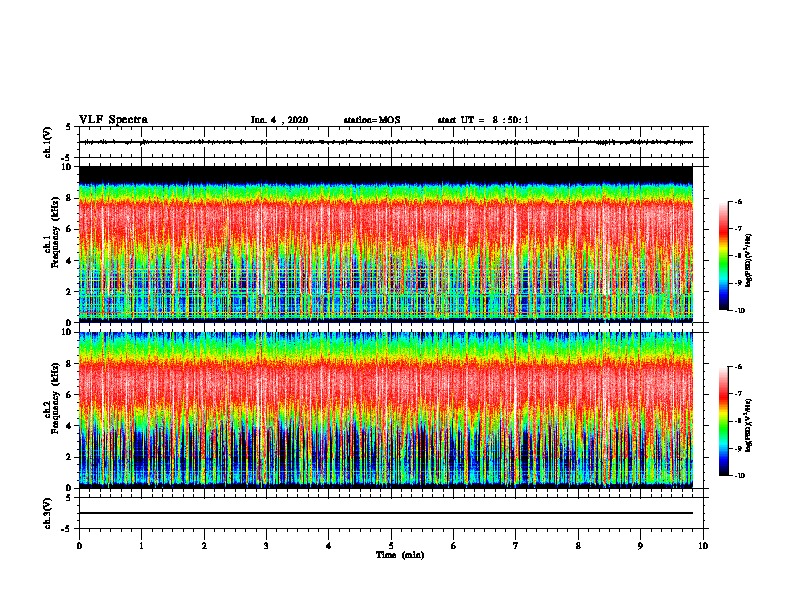Click the "10" kHz tick of ch.1 spectrogram
This screenshot has width=792, height=612.
pyautogui.click(x=66, y=167)
